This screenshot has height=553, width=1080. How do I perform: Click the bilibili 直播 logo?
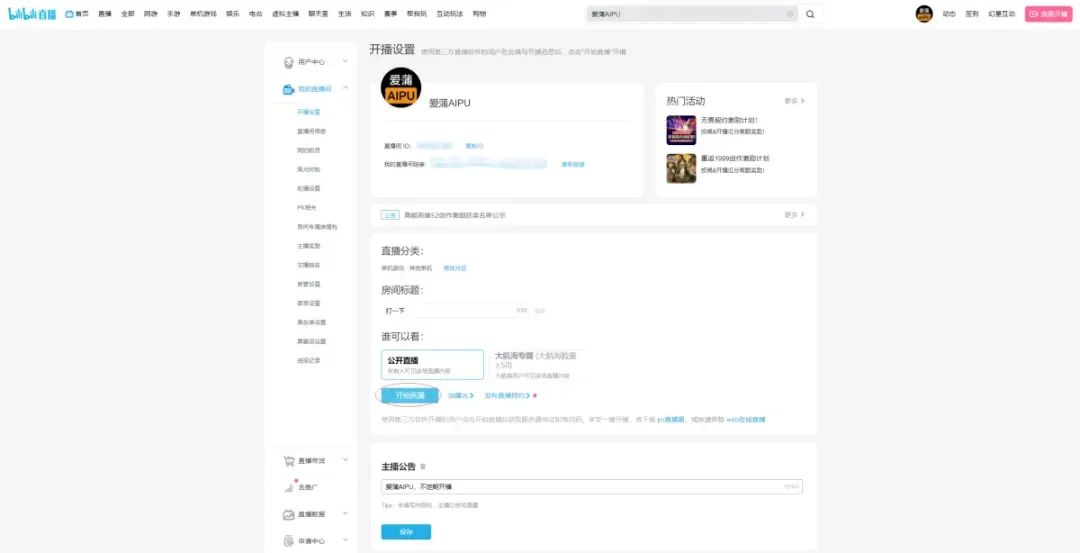[x=32, y=14]
